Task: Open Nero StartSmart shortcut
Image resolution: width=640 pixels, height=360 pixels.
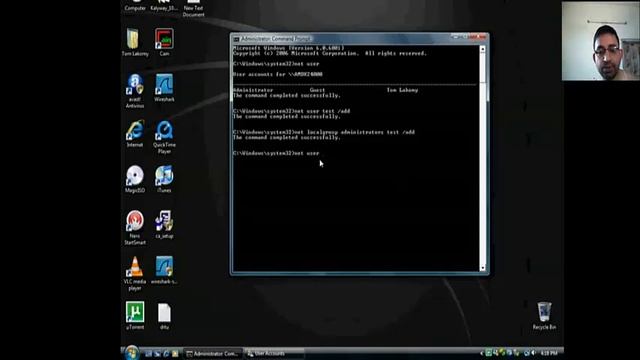Action: tap(135, 228)
